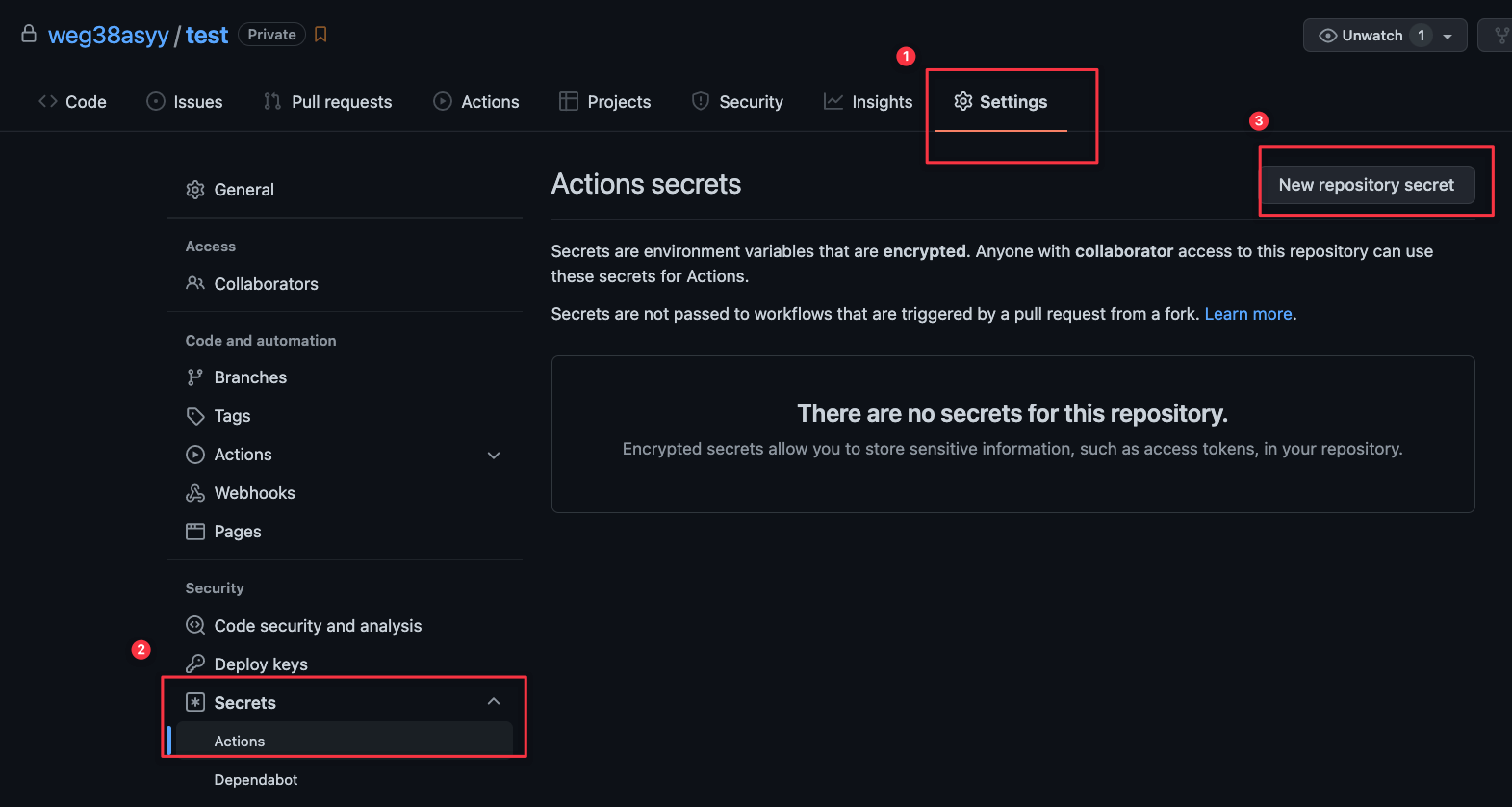Click the Pages icon in sidebar
The width and height of the screenshot is (1512, 807).
coord(195,532)
